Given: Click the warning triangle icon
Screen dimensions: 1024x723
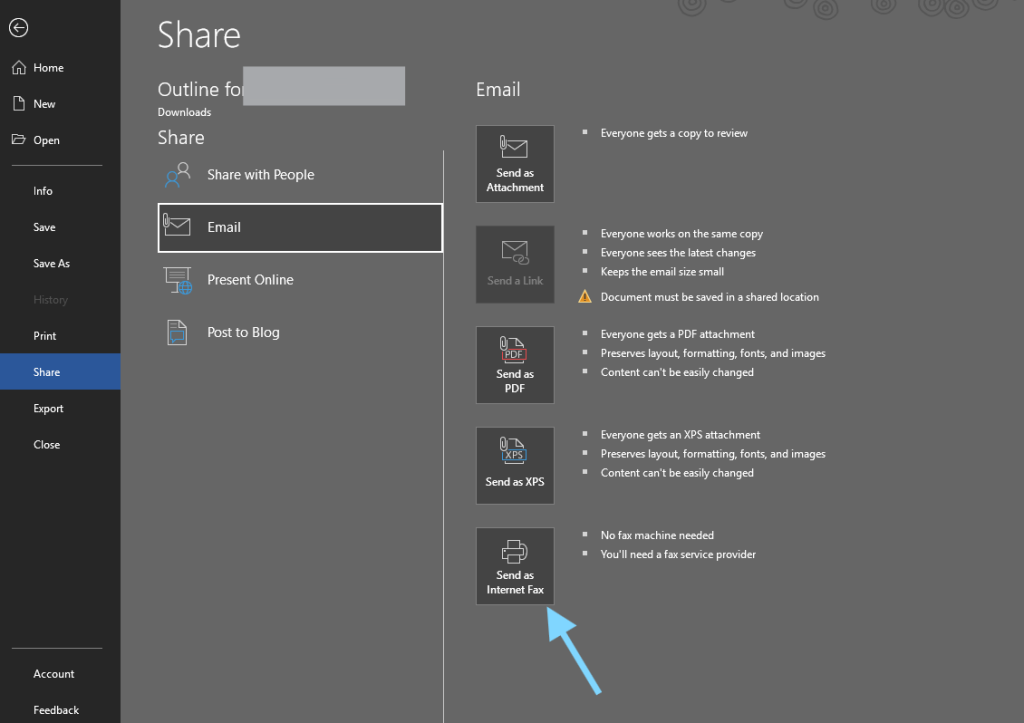Looking at the screenshot, I should pos(584,297).
